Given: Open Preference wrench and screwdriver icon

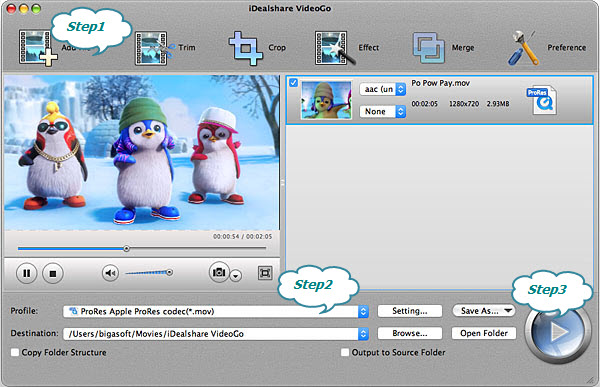Looking at the screenshot, I should [523, 48].
